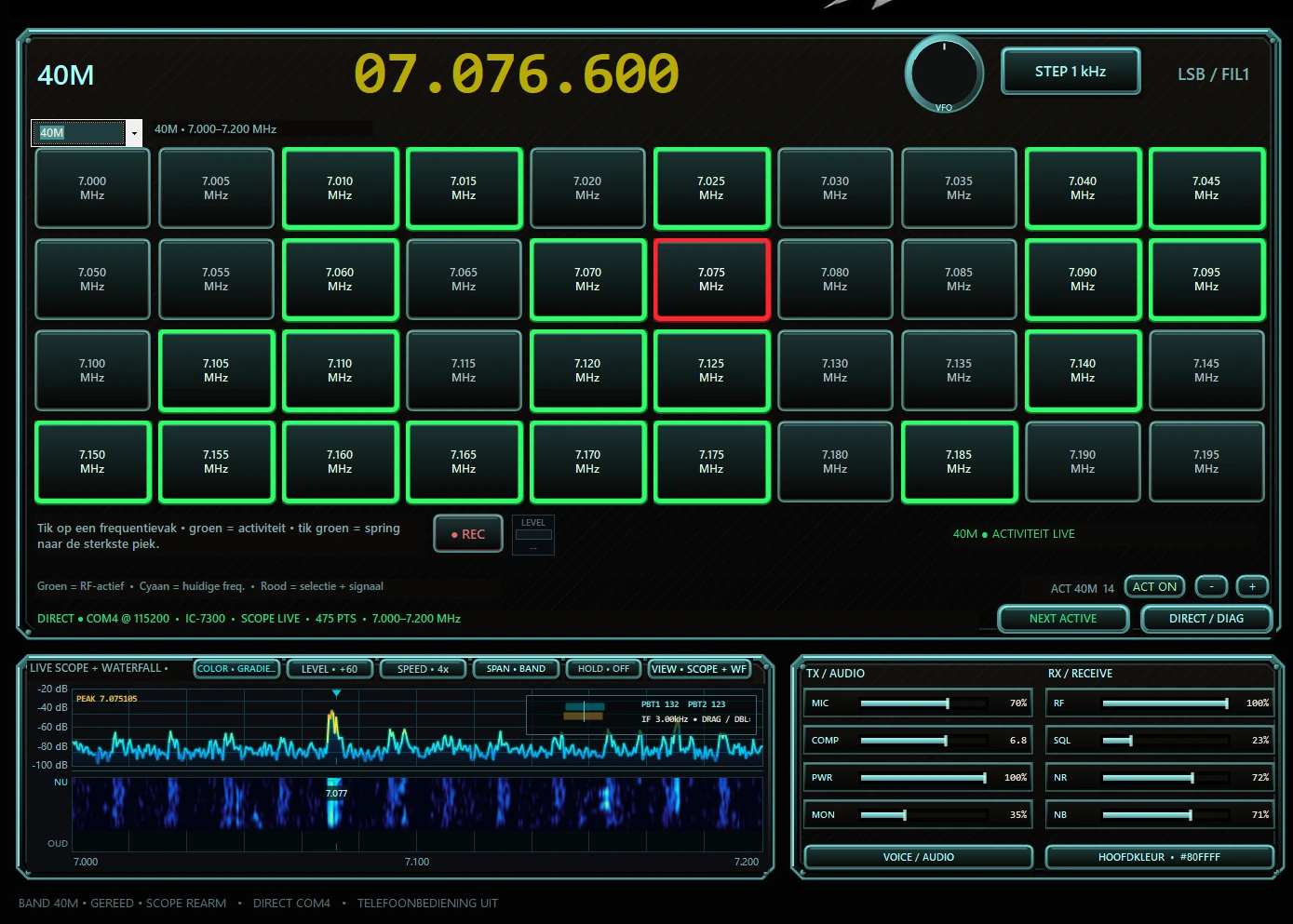Select the 7.105 MHz frequency tile

click(x=216, y=370)
